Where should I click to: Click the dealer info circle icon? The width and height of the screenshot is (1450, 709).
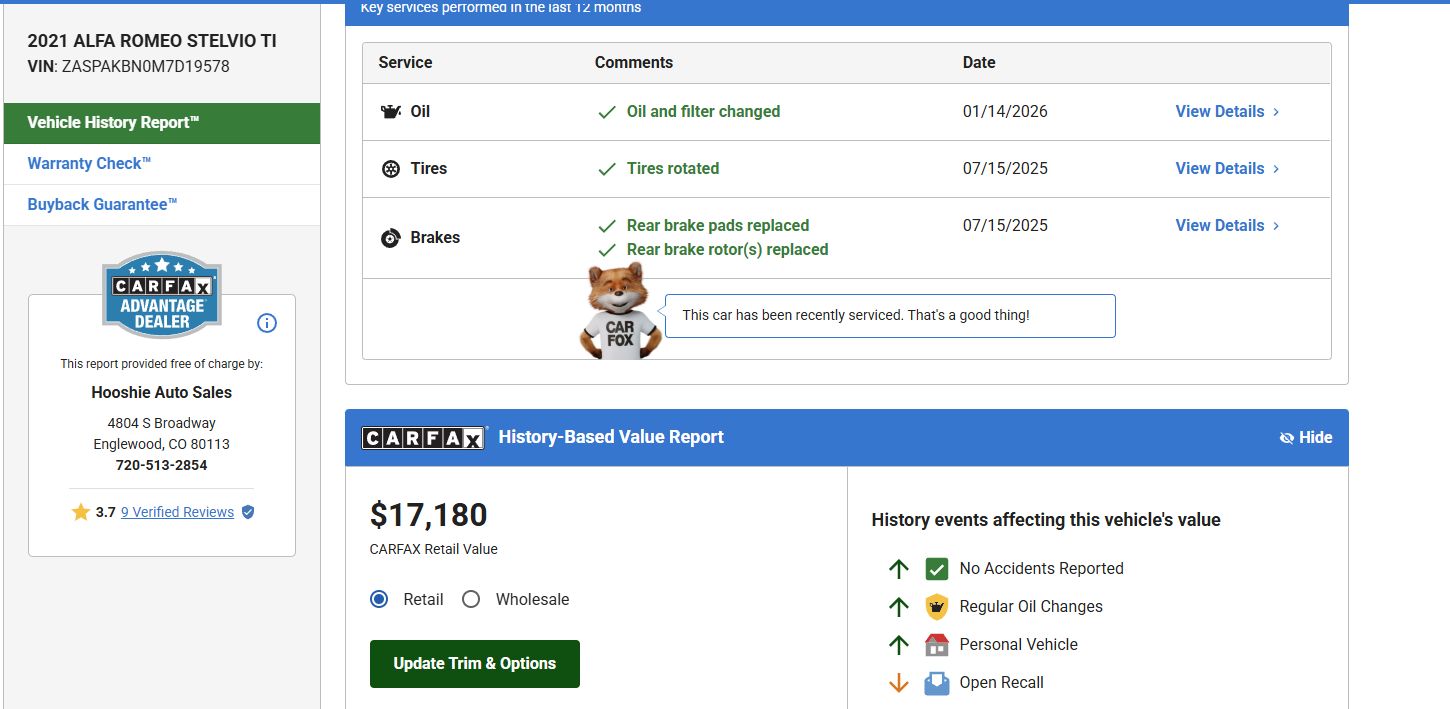click(267, 323)
